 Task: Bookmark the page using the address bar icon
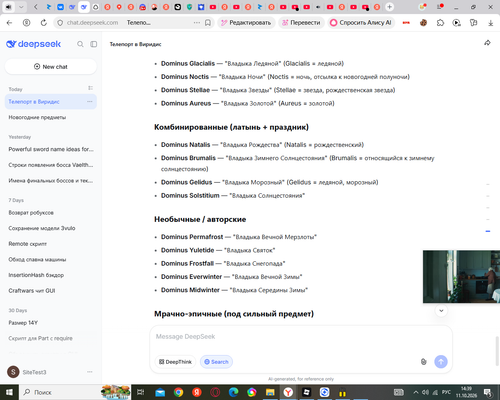208,23
